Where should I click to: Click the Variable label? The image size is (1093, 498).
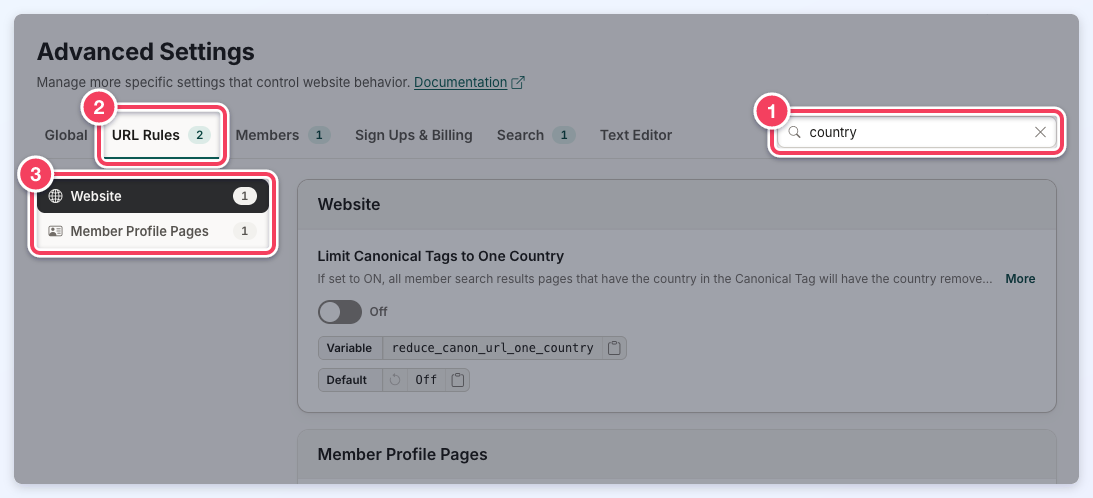pyautogui.click(x=350, y=348)
